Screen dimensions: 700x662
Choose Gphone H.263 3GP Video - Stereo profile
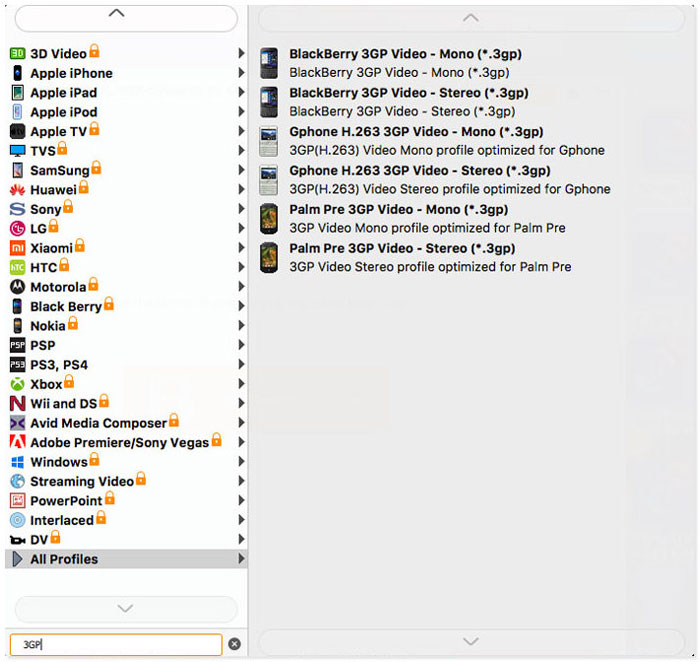tap(471, 179)
